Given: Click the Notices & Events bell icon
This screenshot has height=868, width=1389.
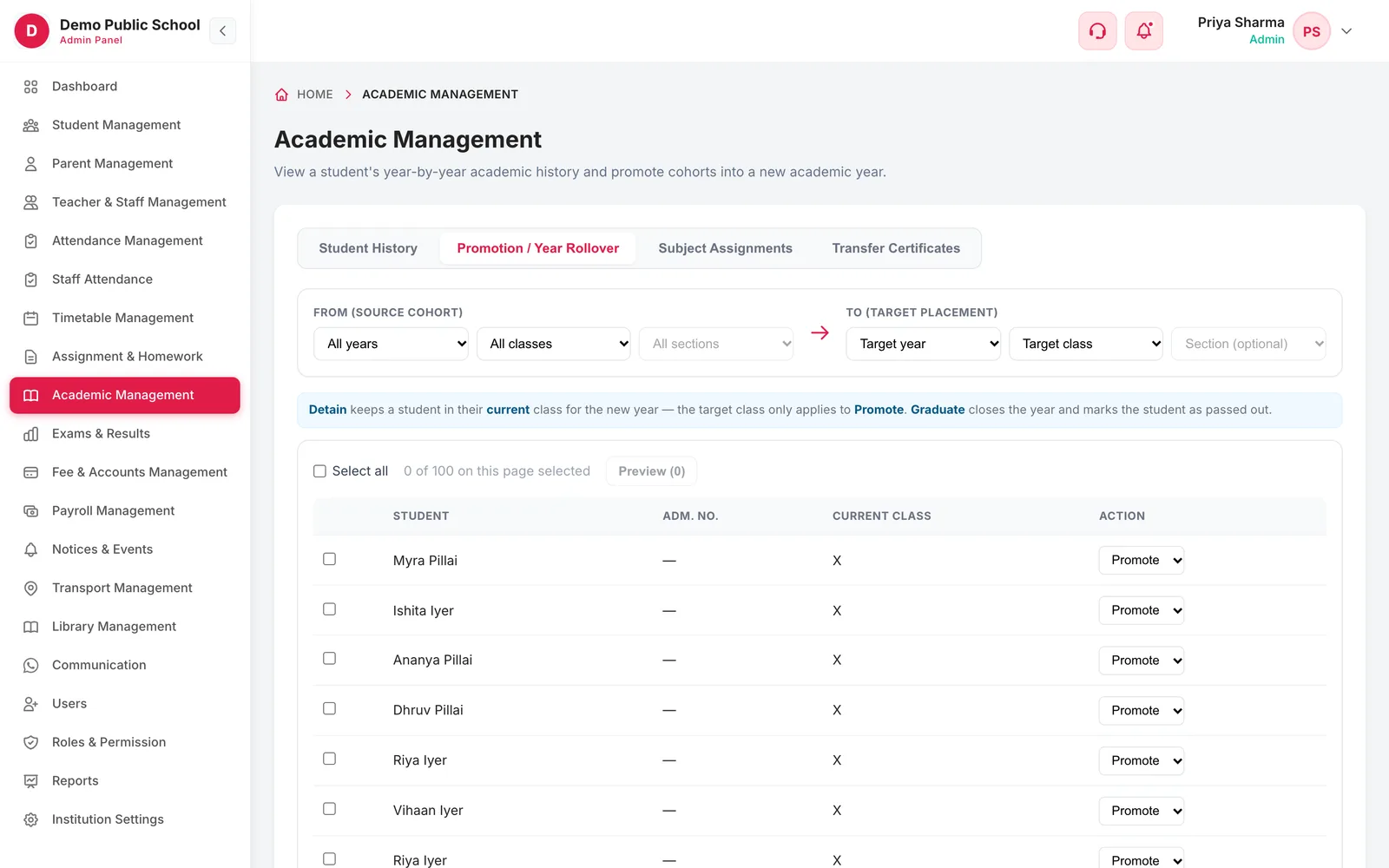Looking at the screenshot, I should [31, 549].
